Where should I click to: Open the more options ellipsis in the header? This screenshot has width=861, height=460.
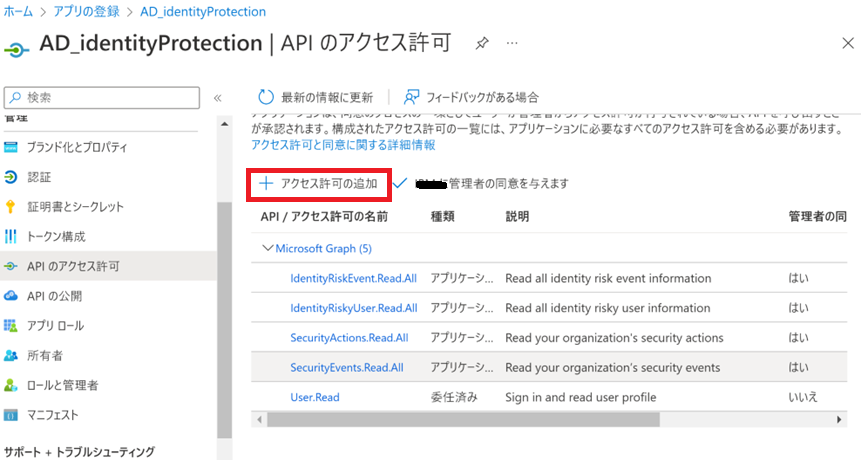(x=512, y=43)
